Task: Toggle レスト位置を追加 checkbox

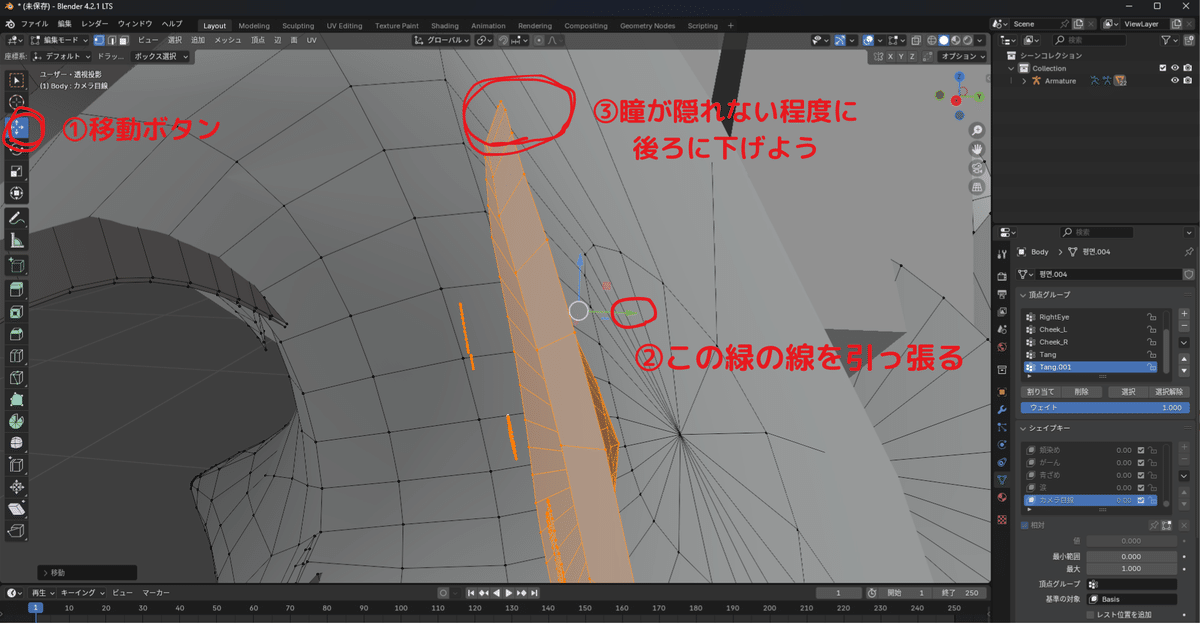Action: (x=1092, y=614)
